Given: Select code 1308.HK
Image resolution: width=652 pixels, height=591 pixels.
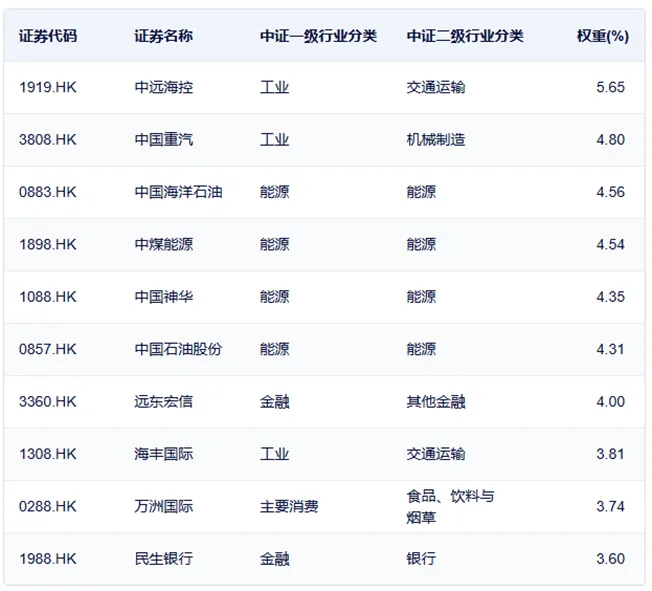Looking at the screenshot, I should click(x=48, y=454).
